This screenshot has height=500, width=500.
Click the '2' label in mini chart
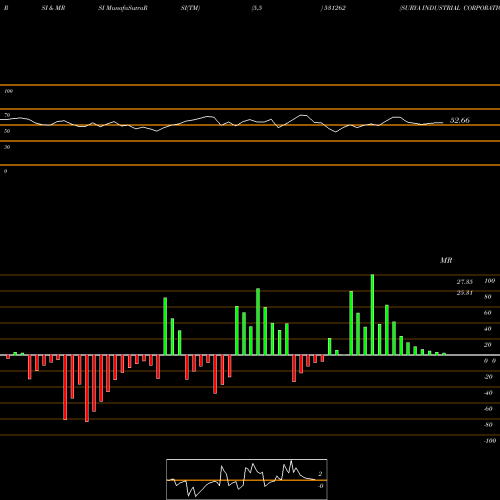pyautogui.click(x=320, y=474)
